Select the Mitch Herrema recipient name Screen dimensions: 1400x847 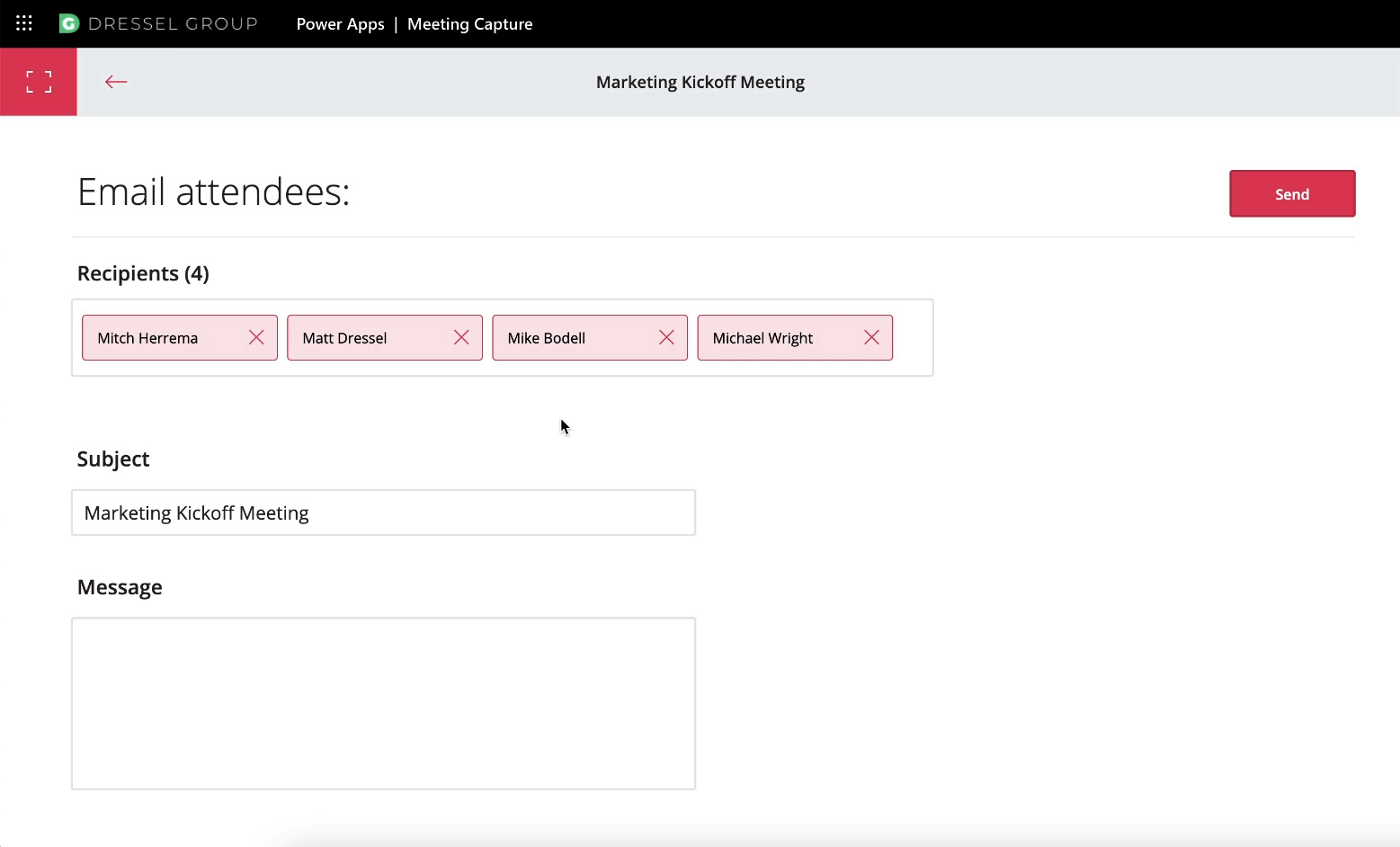[x=147, y=338]
